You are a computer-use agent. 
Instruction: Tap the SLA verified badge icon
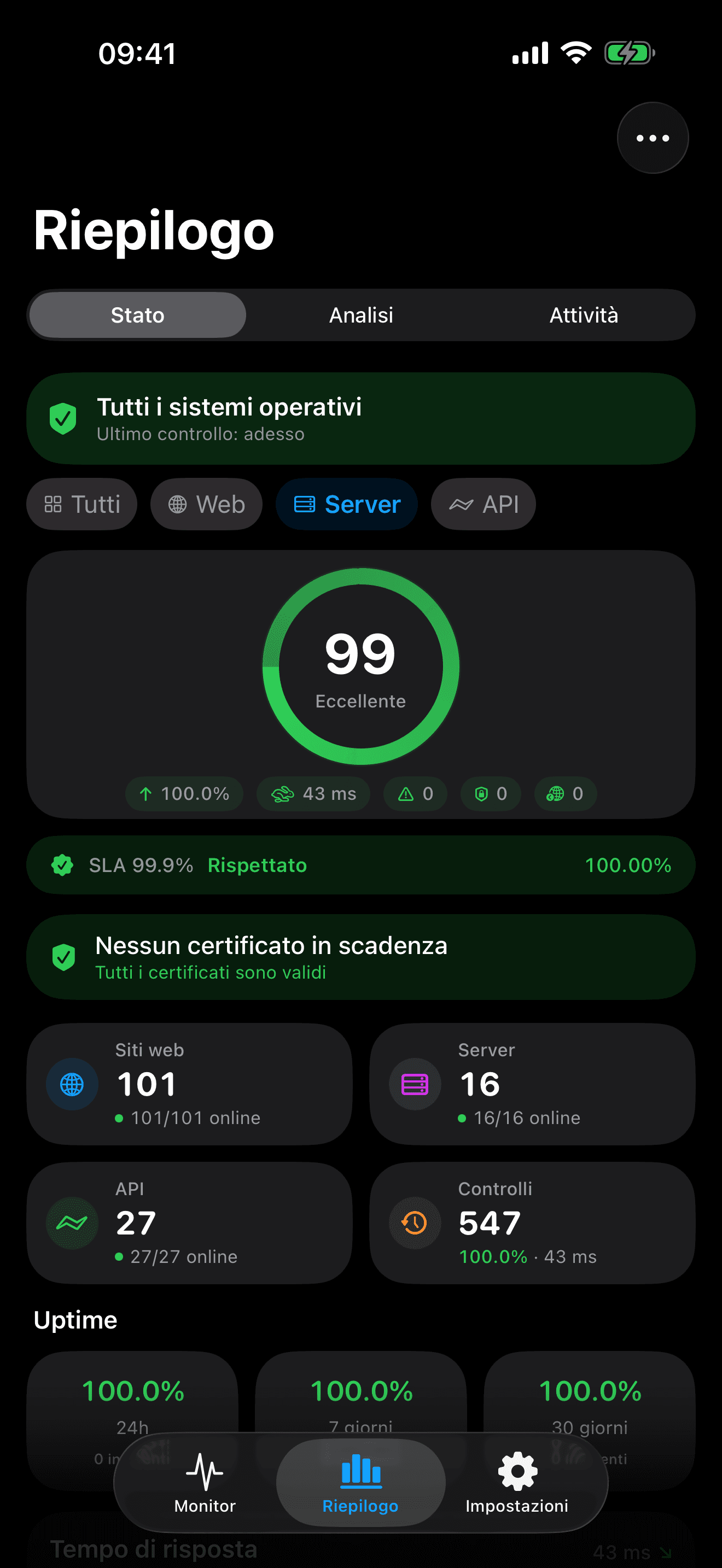(x=62, y=865)
